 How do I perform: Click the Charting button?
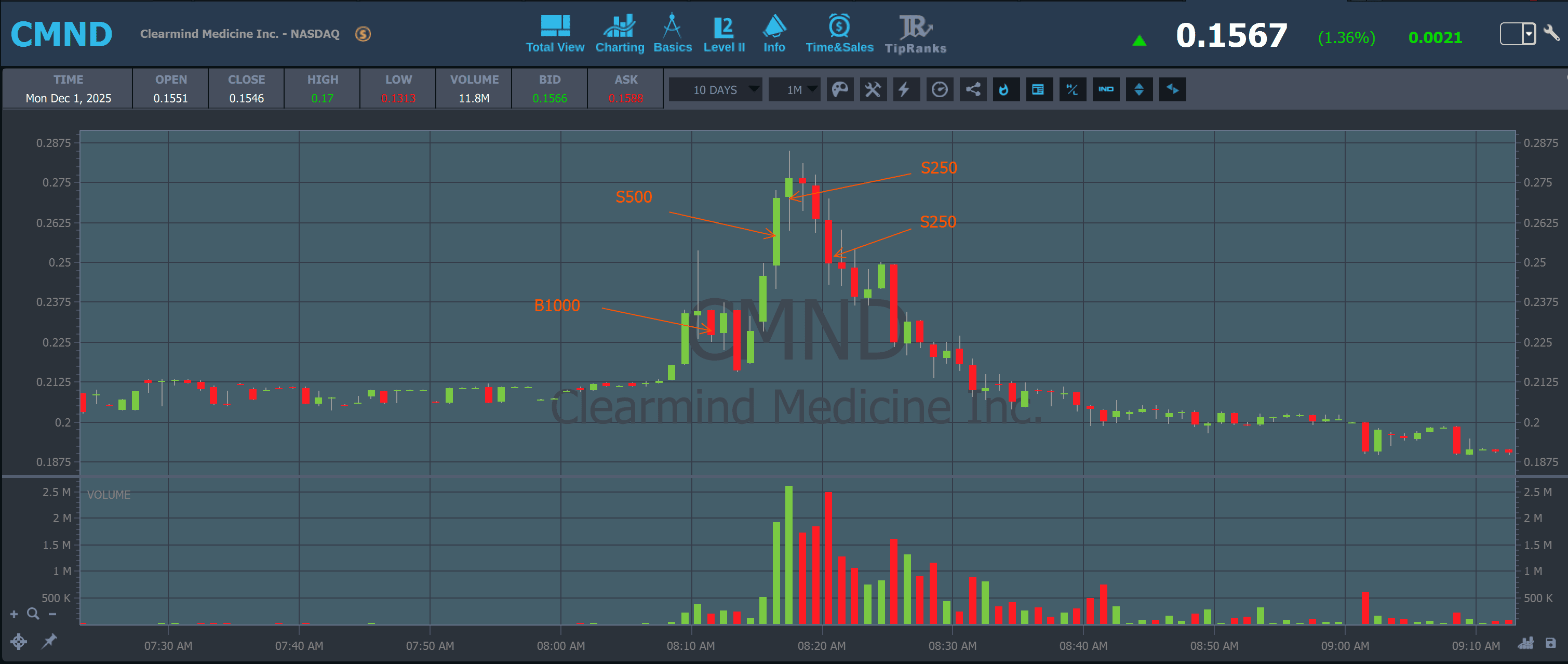(619, 35)
